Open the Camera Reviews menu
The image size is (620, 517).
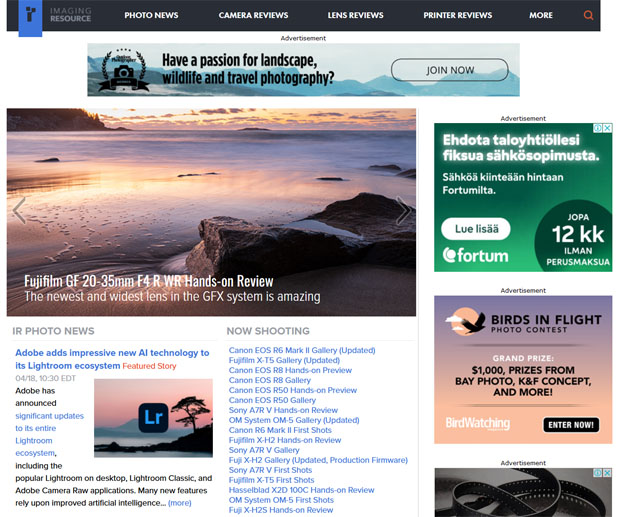[253, 15]
